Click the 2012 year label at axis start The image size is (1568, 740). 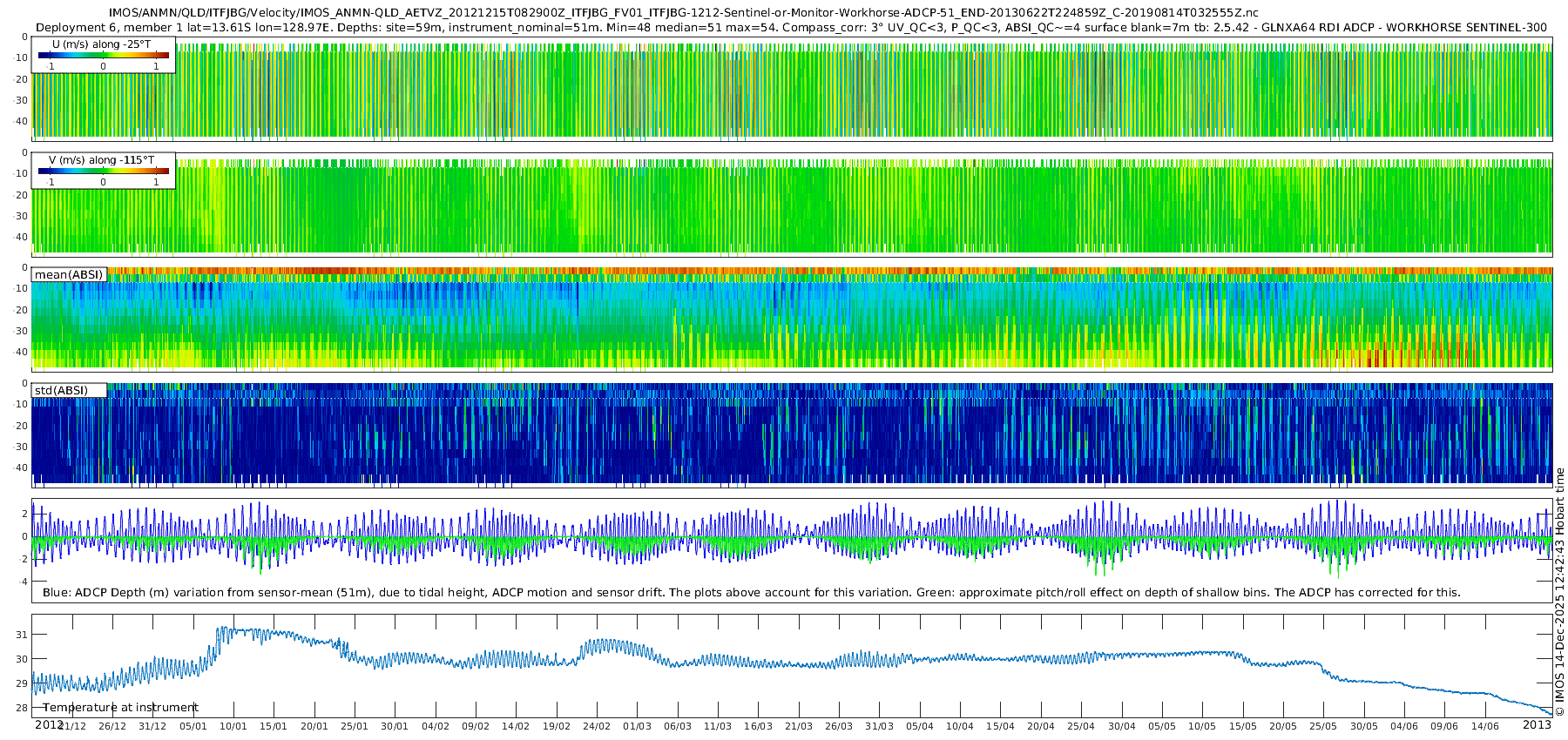pos(48,724)
